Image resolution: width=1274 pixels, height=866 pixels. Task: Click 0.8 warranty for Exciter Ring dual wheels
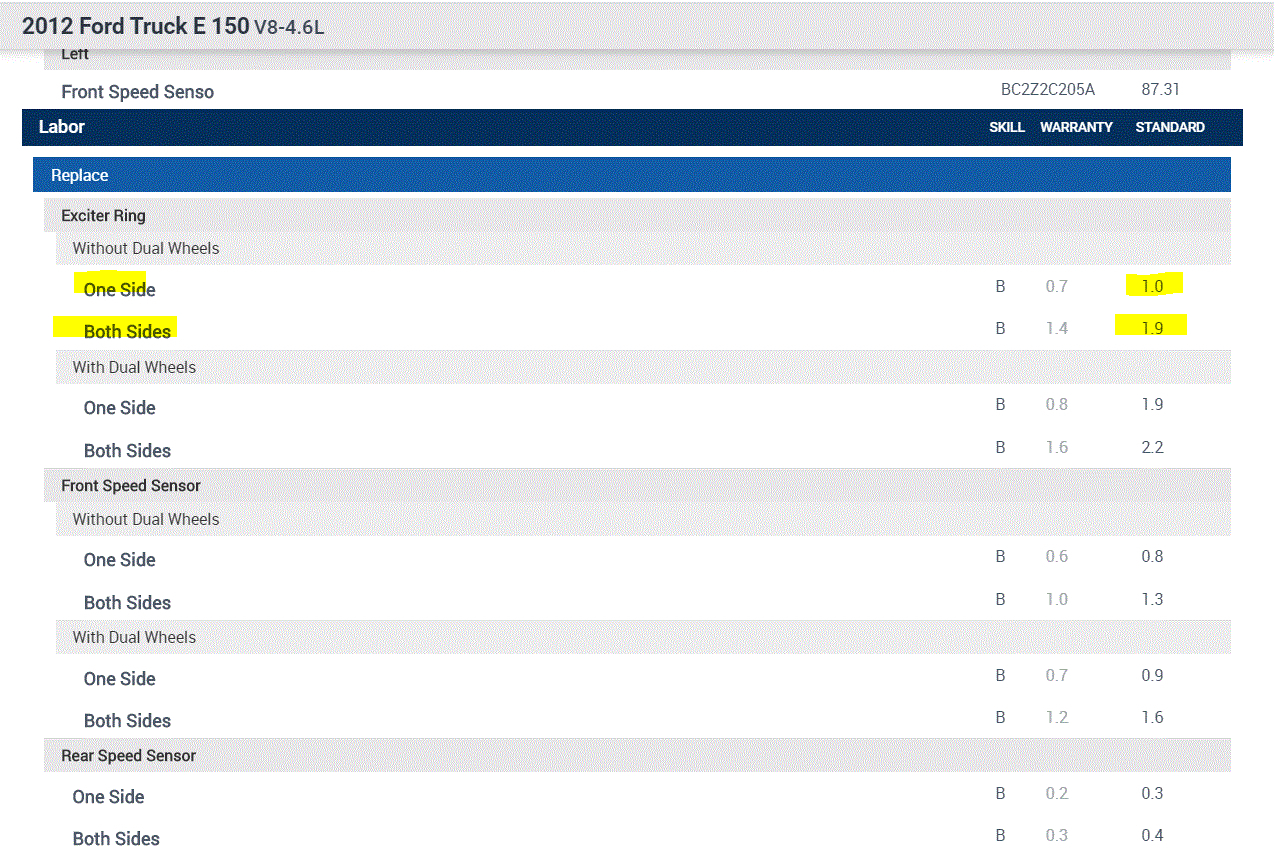tap(1056, 404)
